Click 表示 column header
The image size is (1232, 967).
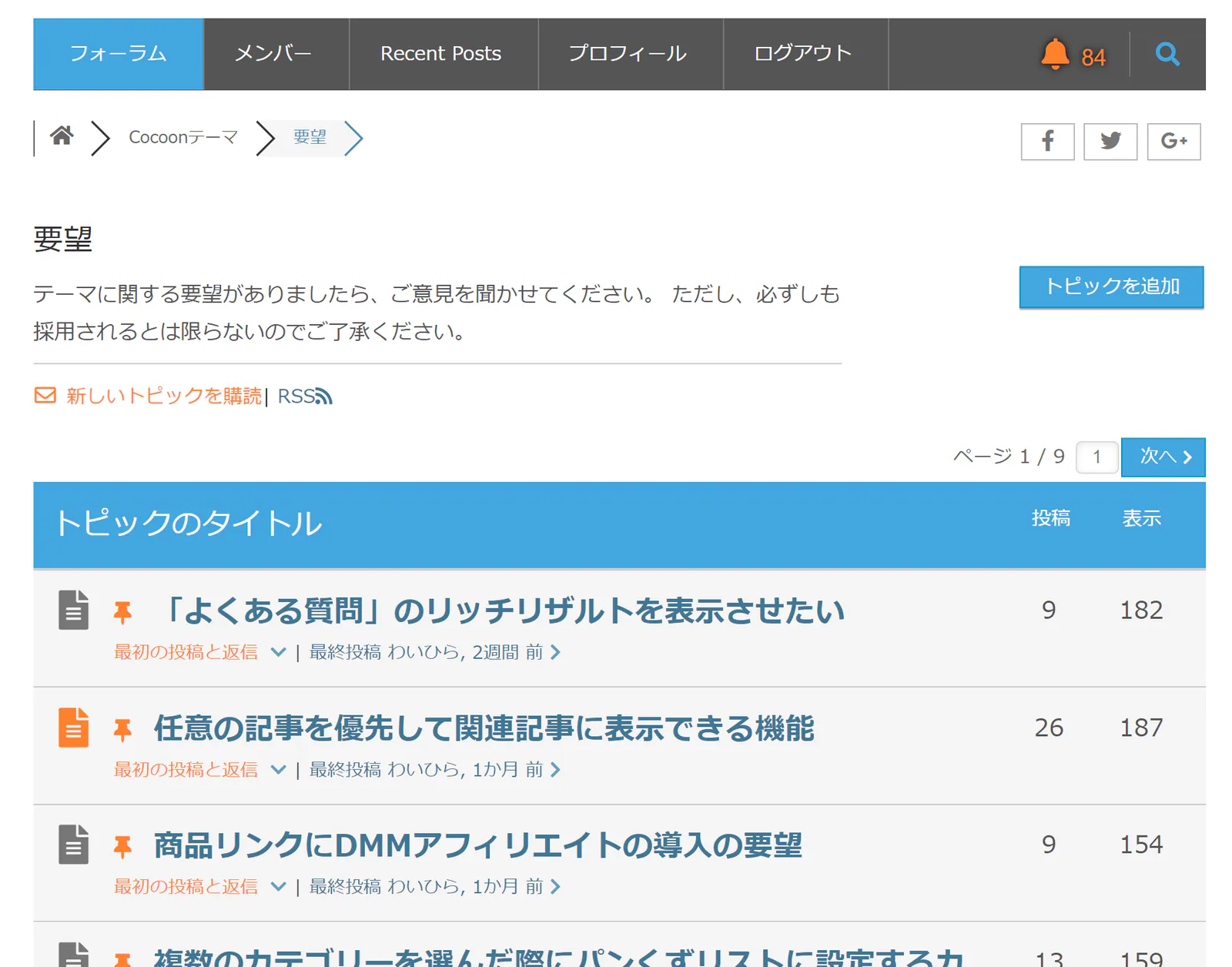1141,518
